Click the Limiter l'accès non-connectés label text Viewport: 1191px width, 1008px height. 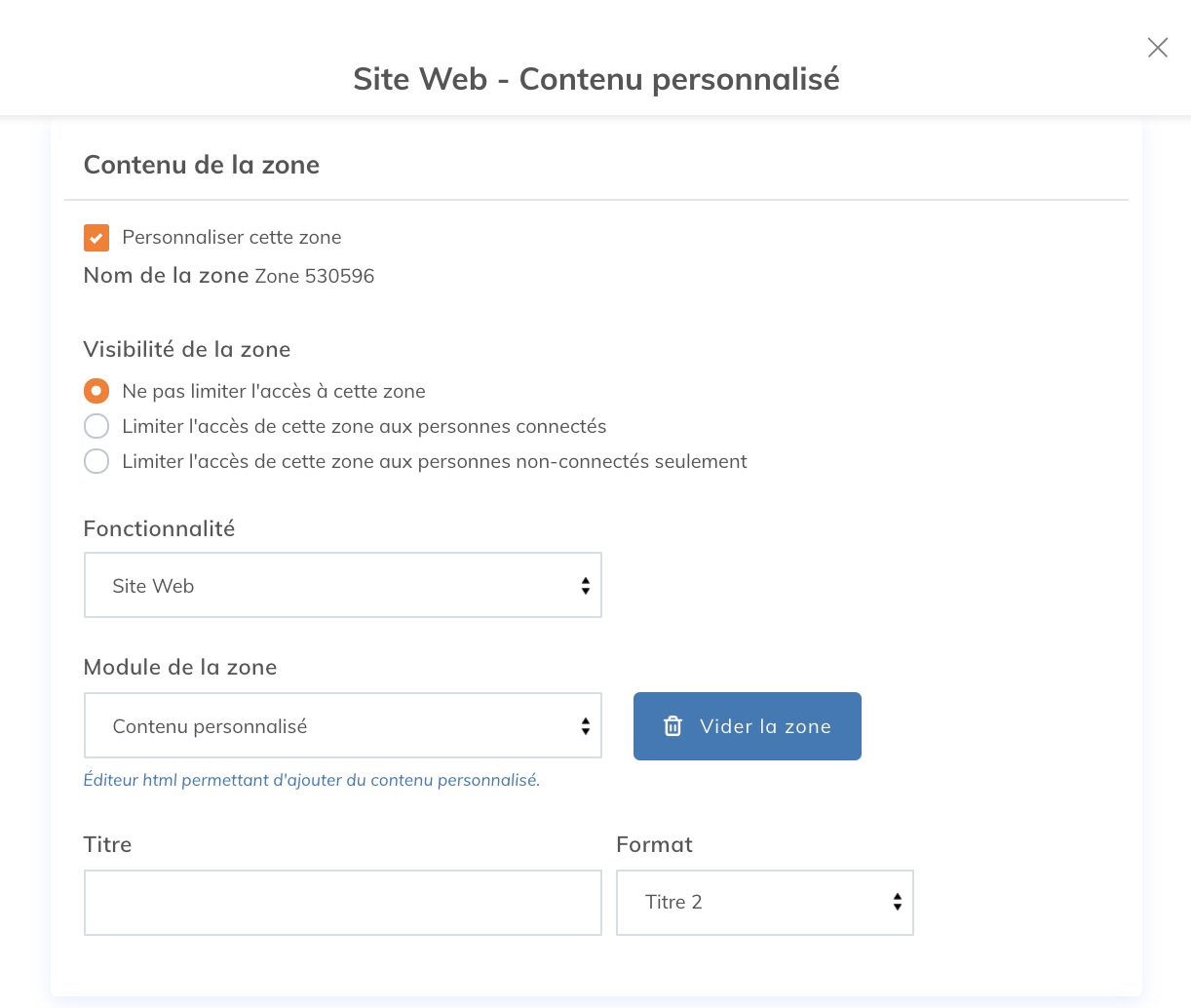pyautogui.click(x=434, y=461)
